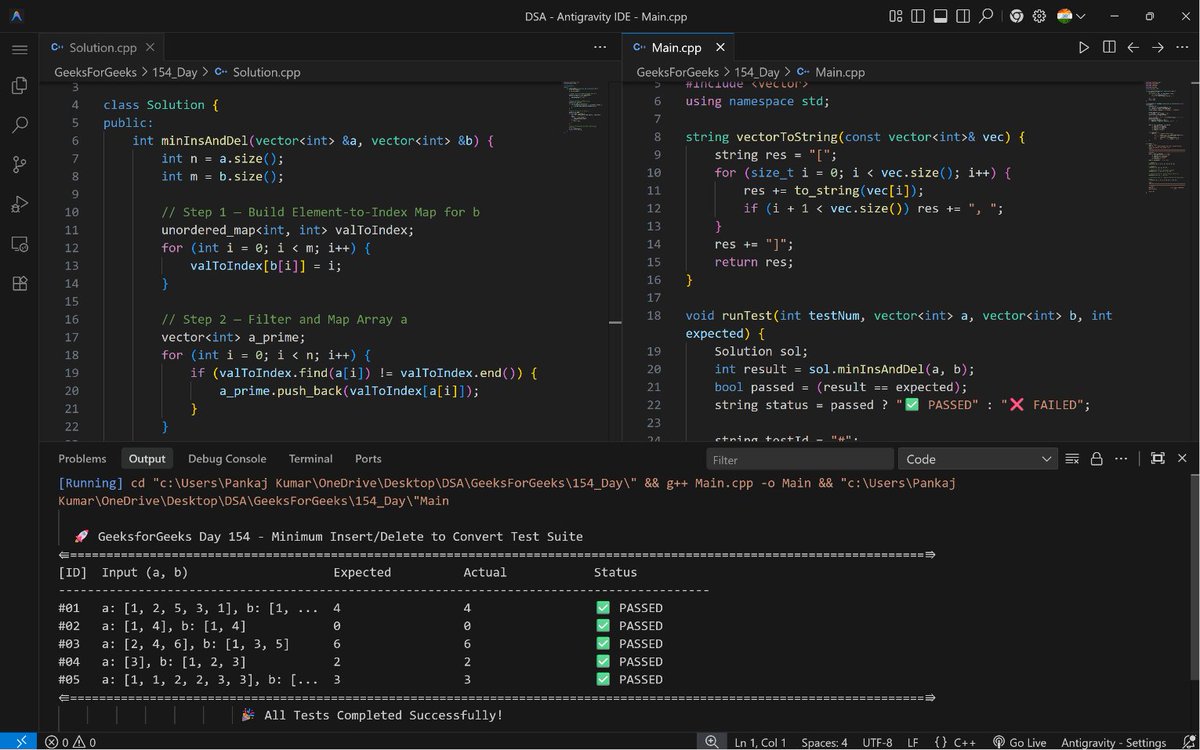Expand the account dropdown chevron beside flag
The image size is (1200, 750).
pyautogui.click(x=1081, y=16)
